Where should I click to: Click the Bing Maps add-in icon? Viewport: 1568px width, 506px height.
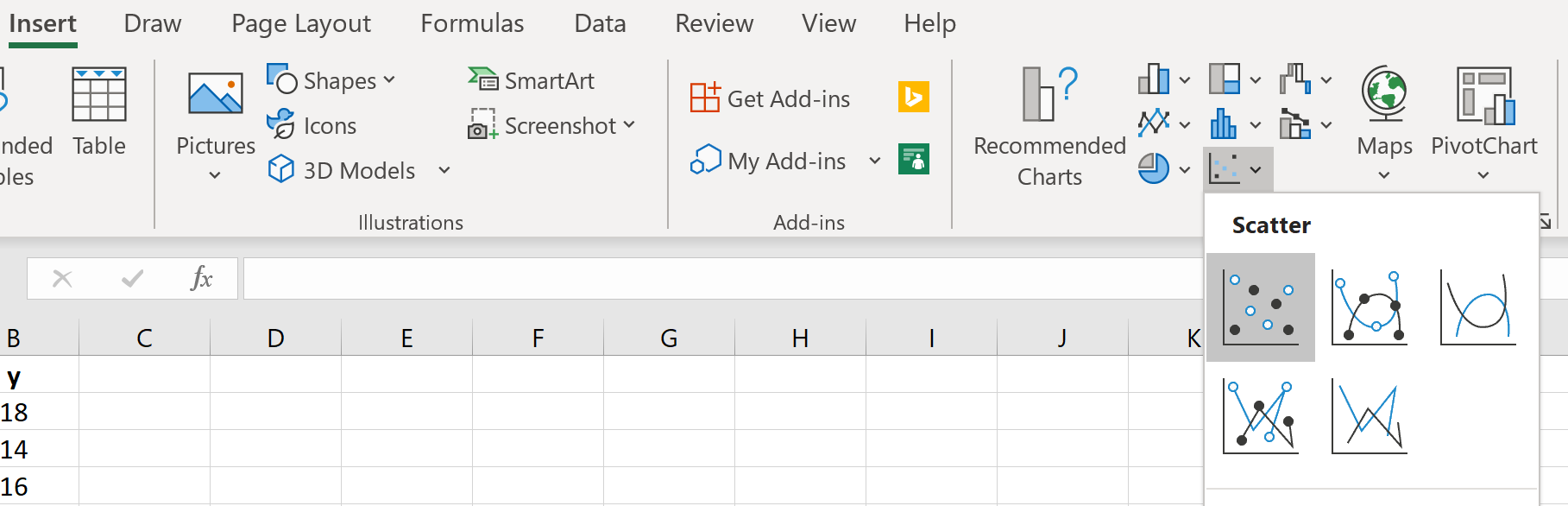[914, 97]
